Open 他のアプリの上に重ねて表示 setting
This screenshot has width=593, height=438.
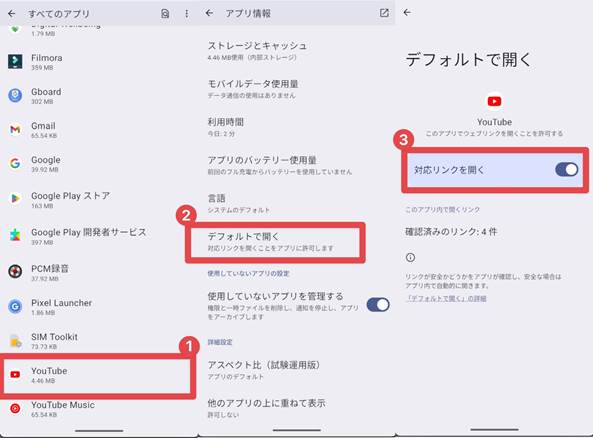pyautogui.click(x=296, y=408)
